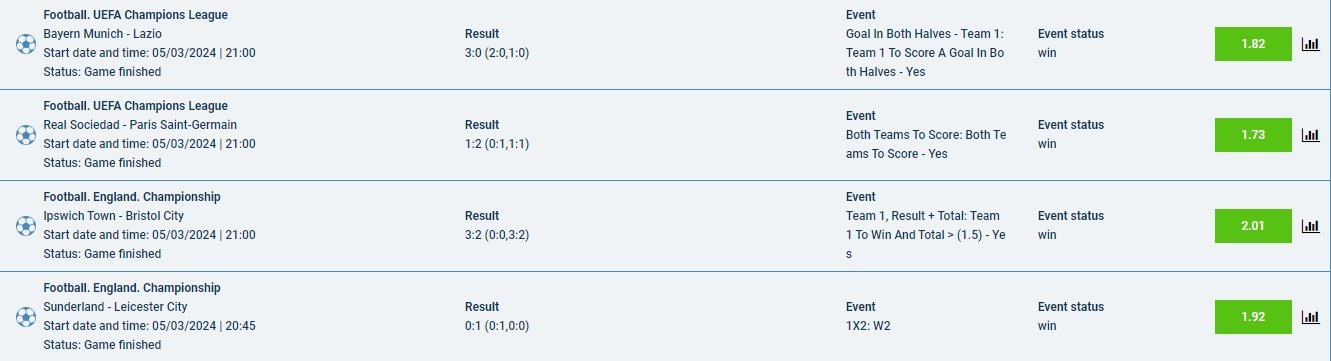Open statistics chart icon for Real Sociedad match
The image size is (1331, 361).
[x=1310, y=135]
